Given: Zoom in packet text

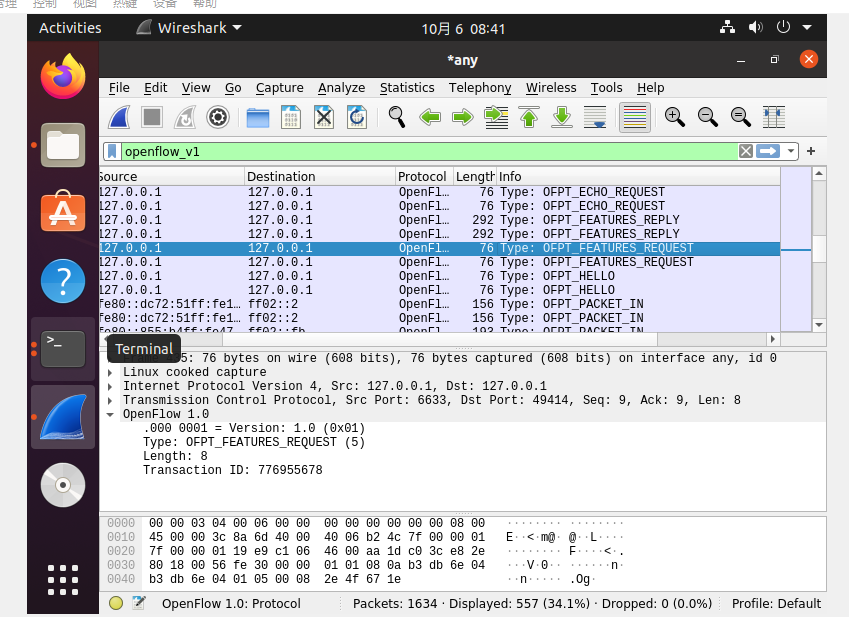Looking at the screenshot, I should 675,117.
